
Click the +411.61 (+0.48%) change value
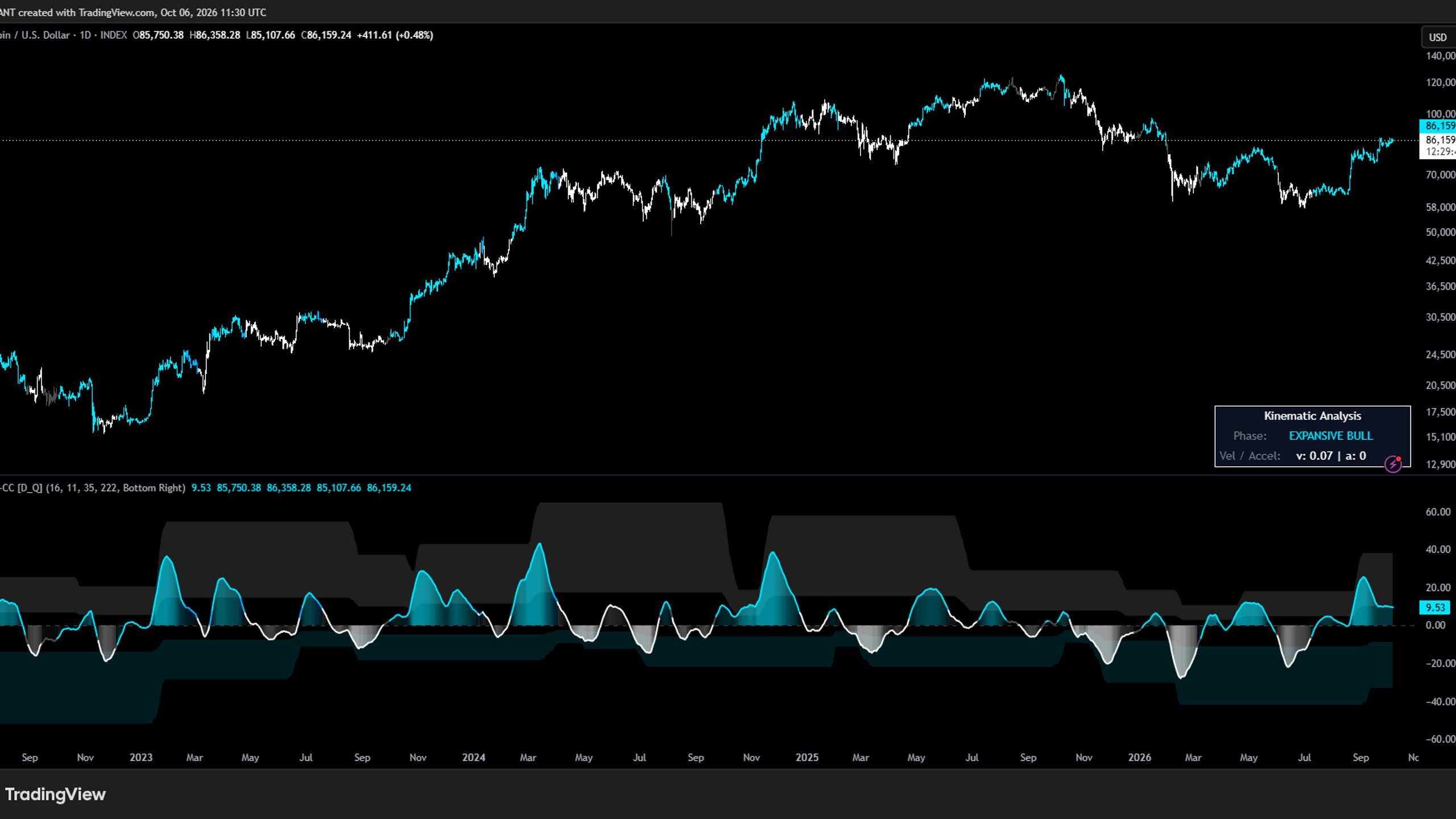point(395,35)
